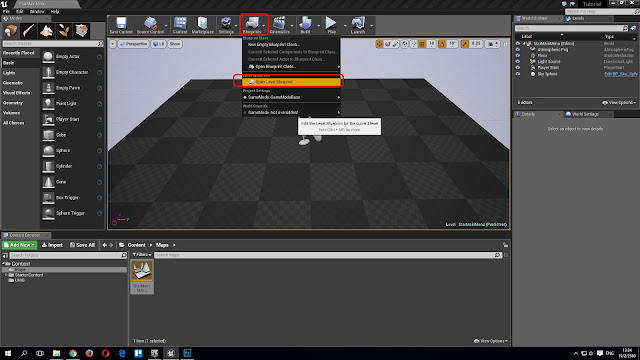Choose New Empty Blueprint Class menu item
The height and width of the screenshot is (360, 640).
[291, 44]
